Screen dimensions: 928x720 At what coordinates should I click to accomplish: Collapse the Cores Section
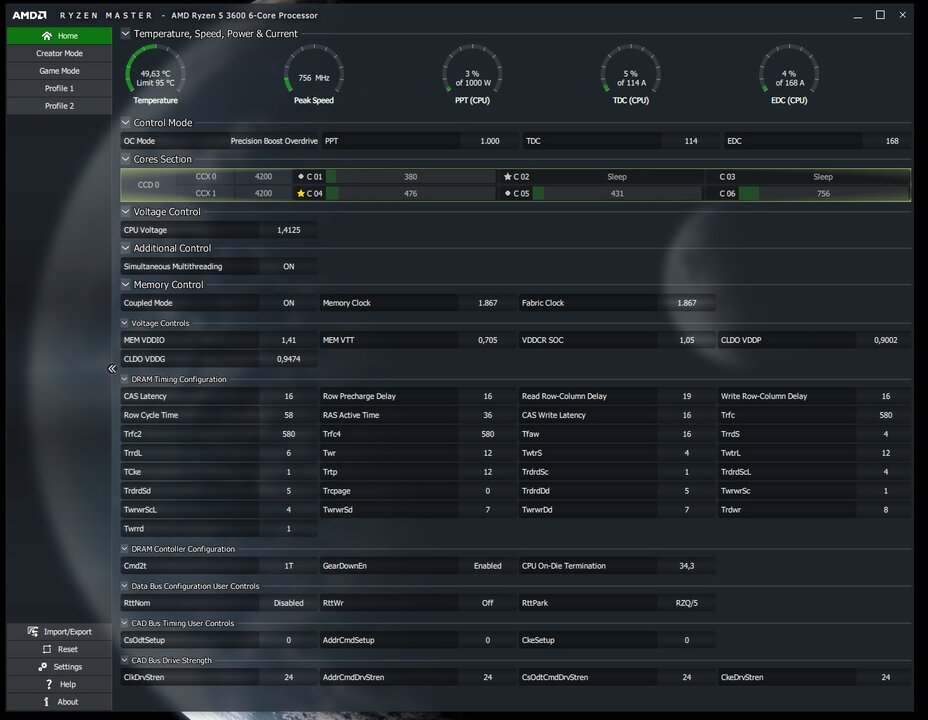pyautogui.click(x=125, y=159)
